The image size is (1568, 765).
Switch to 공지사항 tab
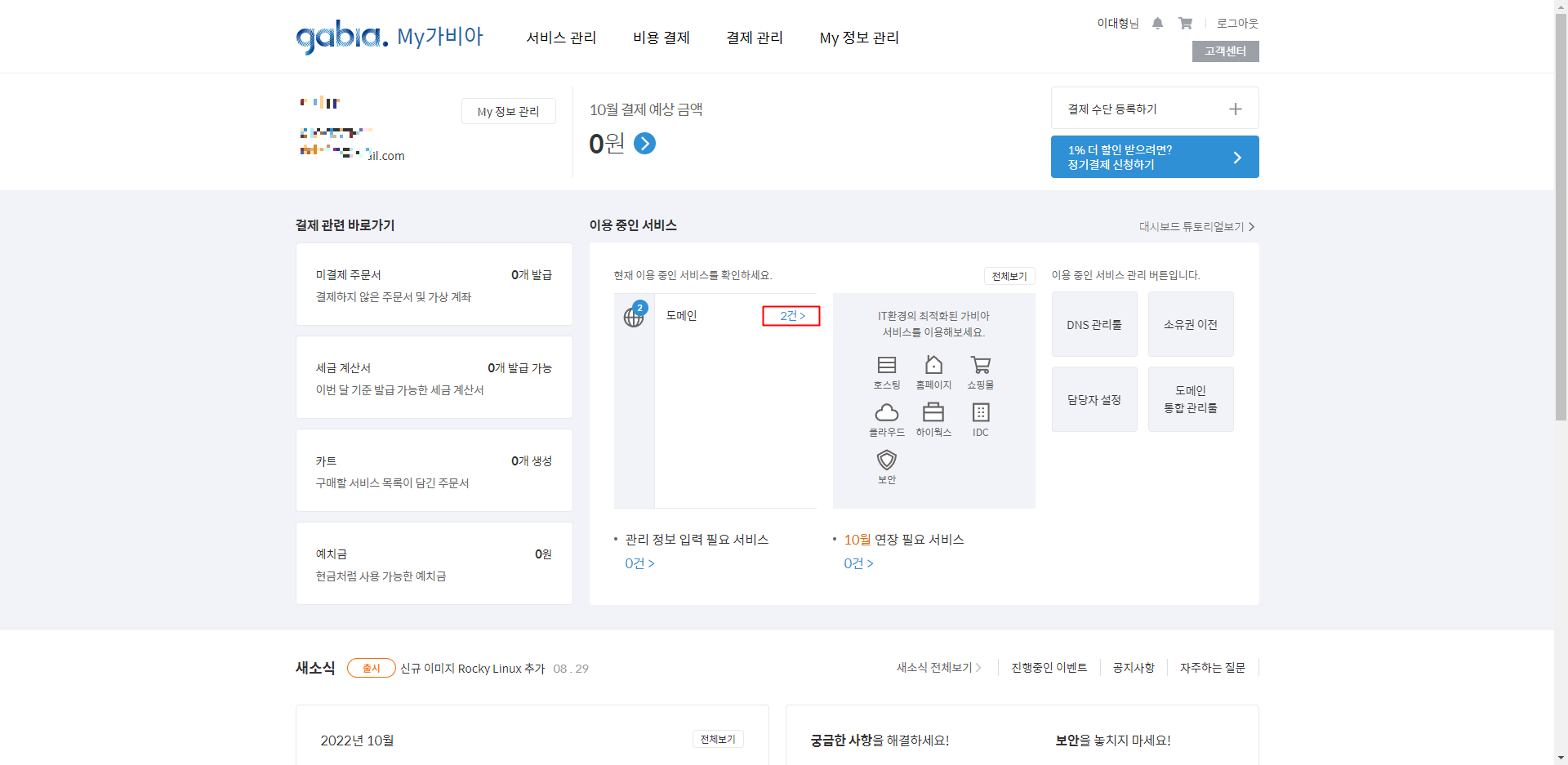[x=1134, y=668]
